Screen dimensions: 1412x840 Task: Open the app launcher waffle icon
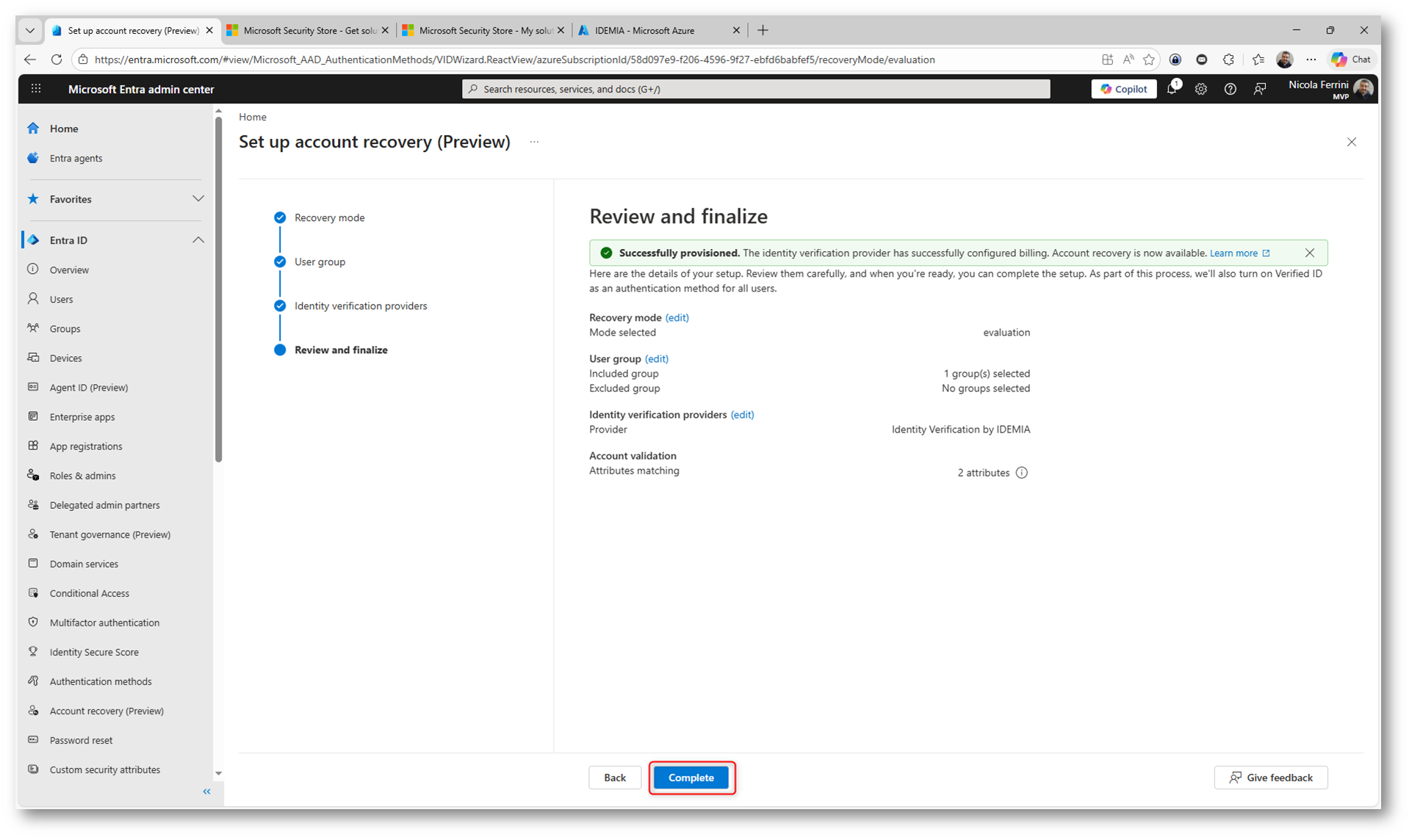[x=36, y=89]
